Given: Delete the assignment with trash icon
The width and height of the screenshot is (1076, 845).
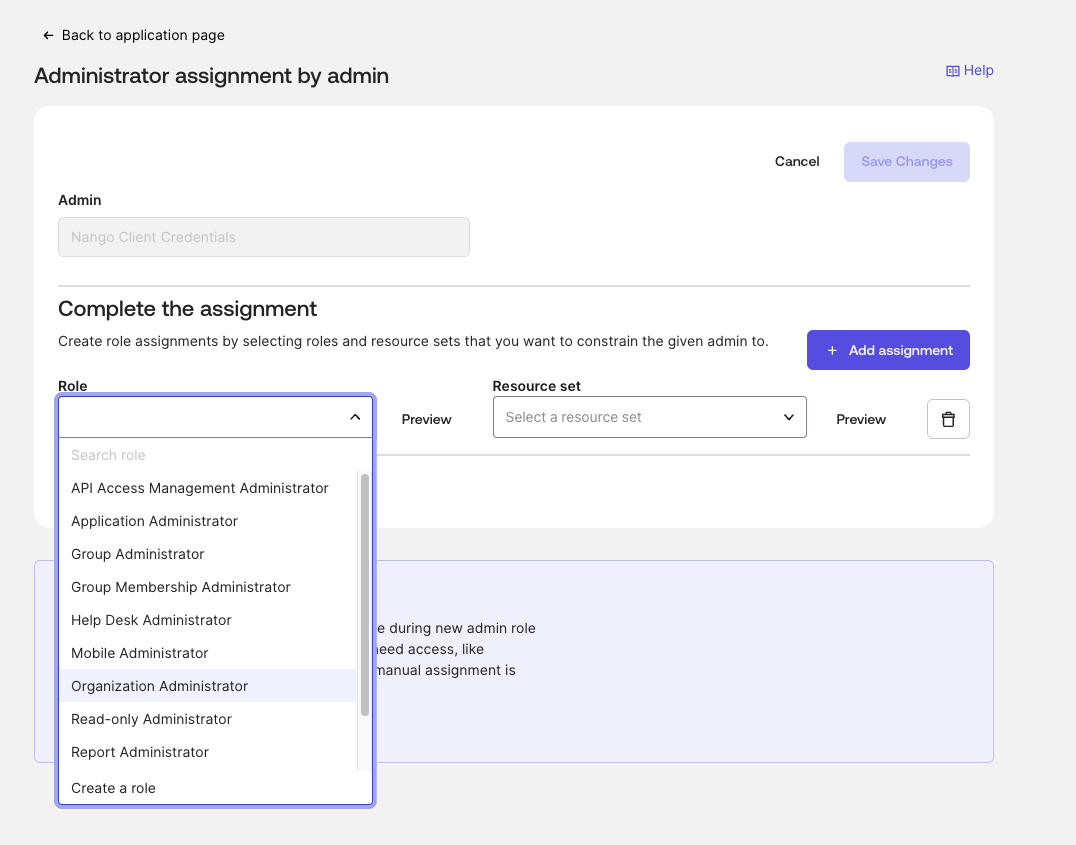Looking at the screenshot, I should point(948,419).
